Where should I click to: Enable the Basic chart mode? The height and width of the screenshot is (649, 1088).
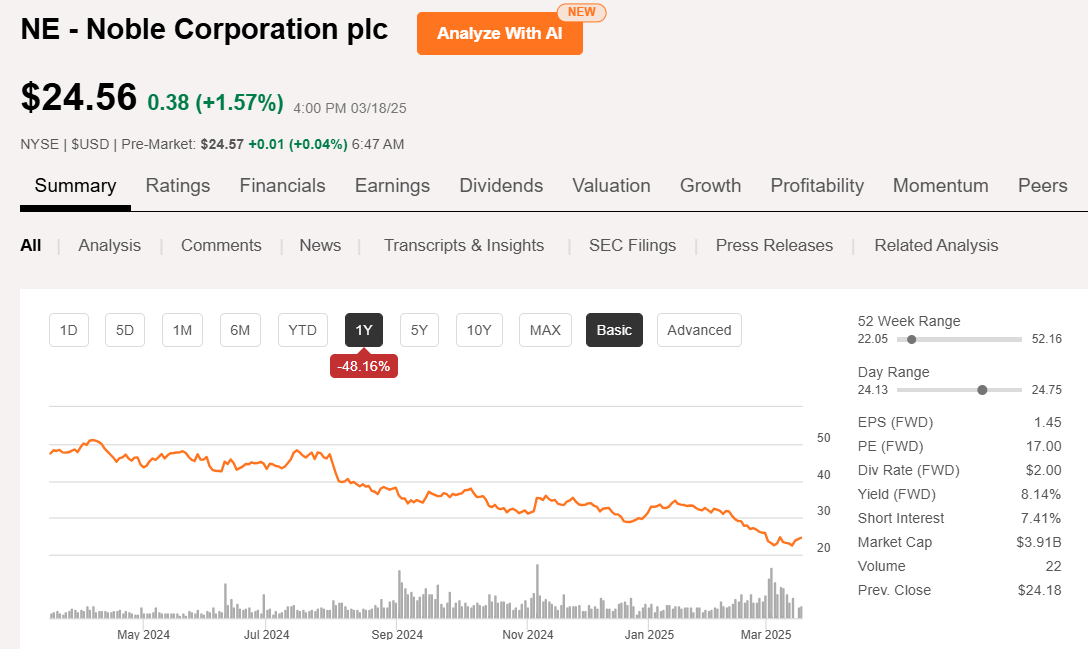[614, 330]
